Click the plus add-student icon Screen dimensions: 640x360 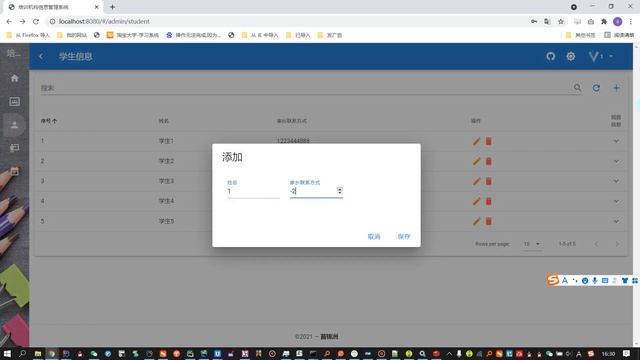[x=616, y=88]
